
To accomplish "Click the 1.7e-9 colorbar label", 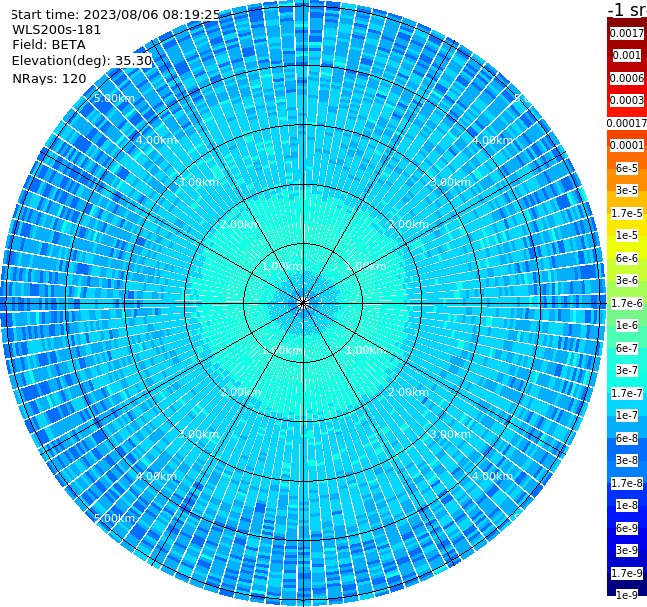I will (627, 573).
